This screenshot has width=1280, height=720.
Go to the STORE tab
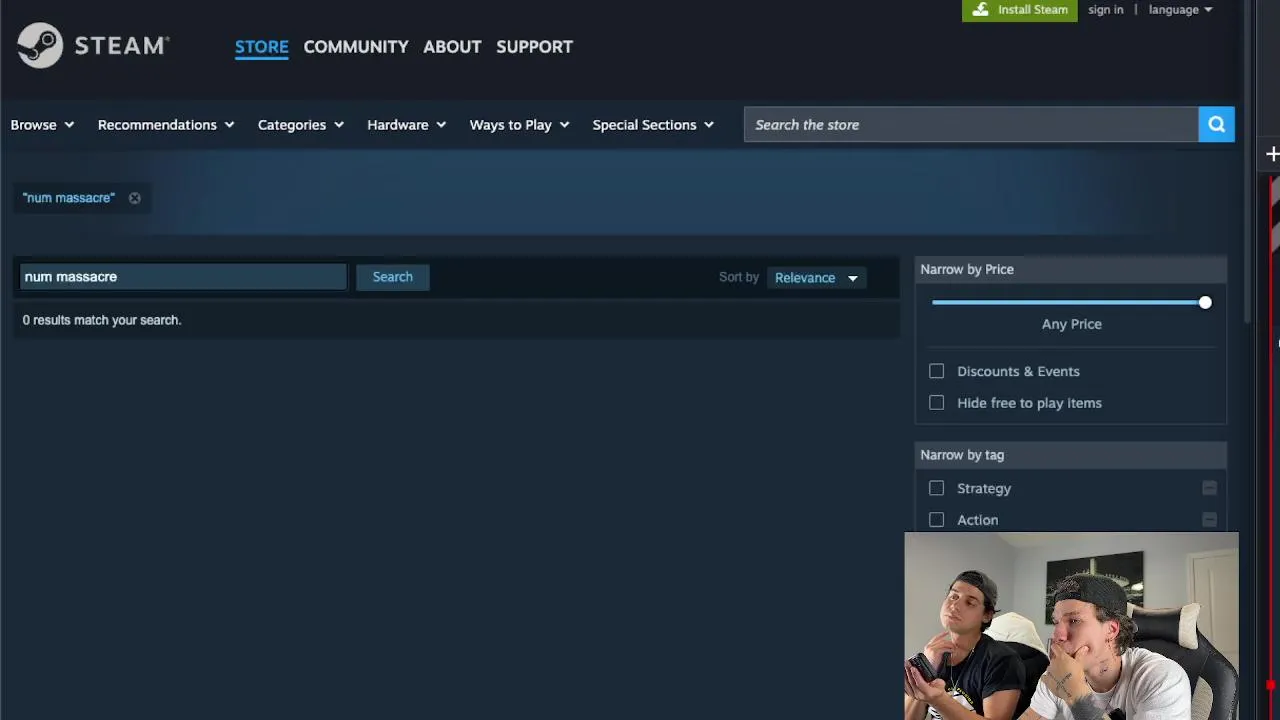[262, 47]
